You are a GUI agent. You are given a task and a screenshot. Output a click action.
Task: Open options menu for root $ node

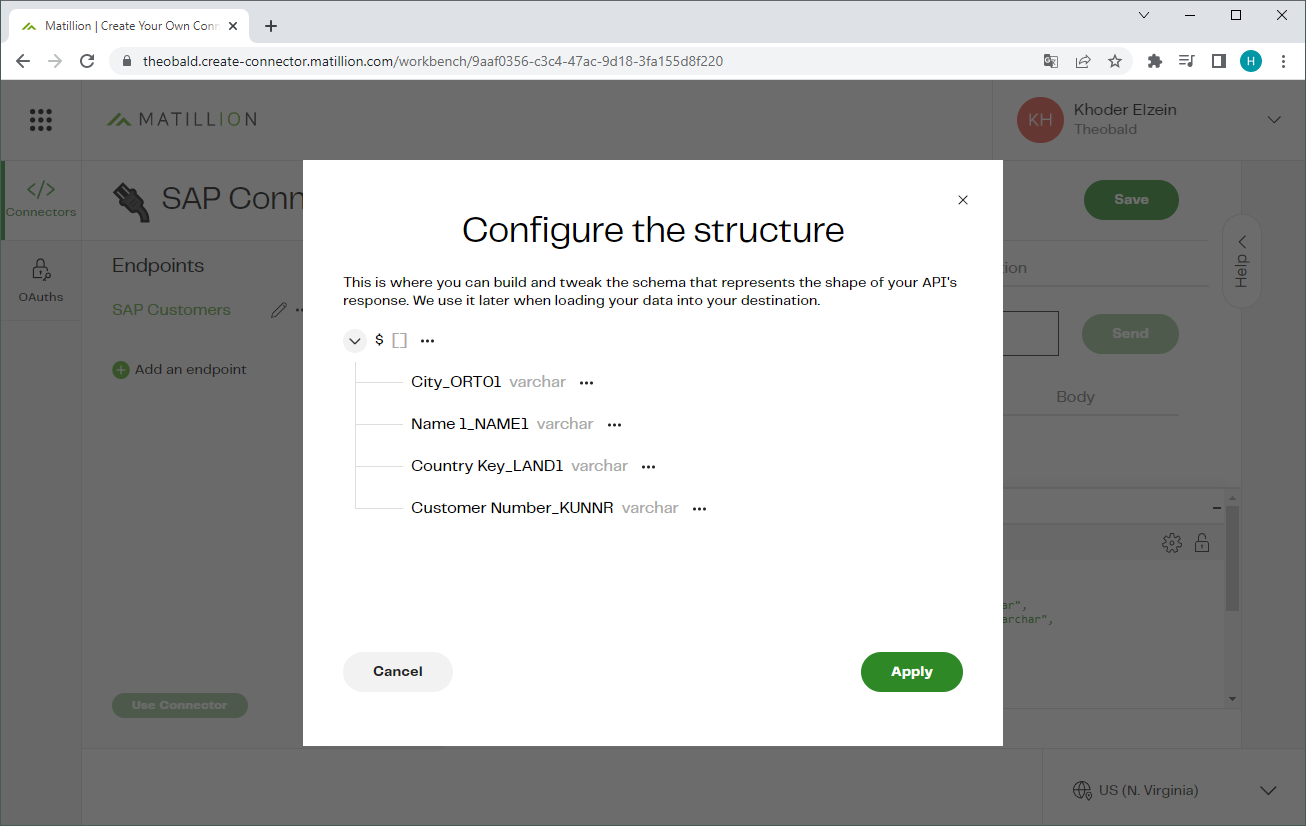click(x=428, y=341)
